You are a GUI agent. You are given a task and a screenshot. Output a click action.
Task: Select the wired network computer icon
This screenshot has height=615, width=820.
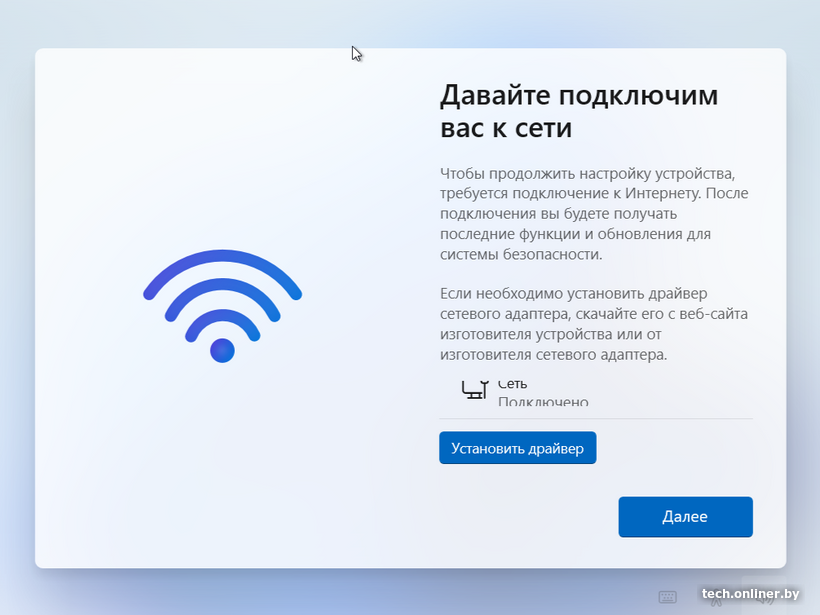[x=475, y=390]
